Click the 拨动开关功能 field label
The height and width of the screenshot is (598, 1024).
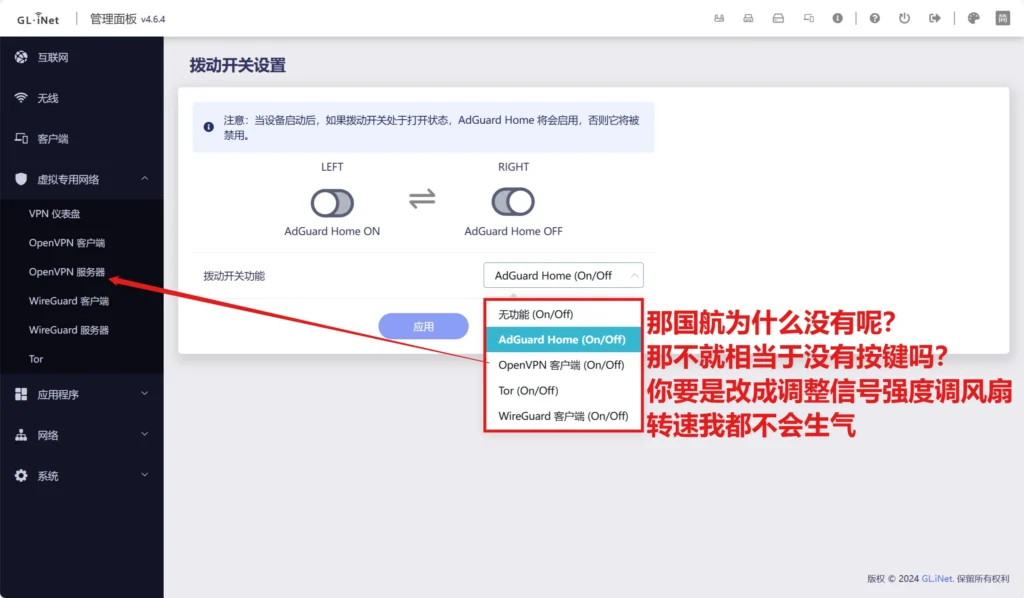(x=234, y=276)
